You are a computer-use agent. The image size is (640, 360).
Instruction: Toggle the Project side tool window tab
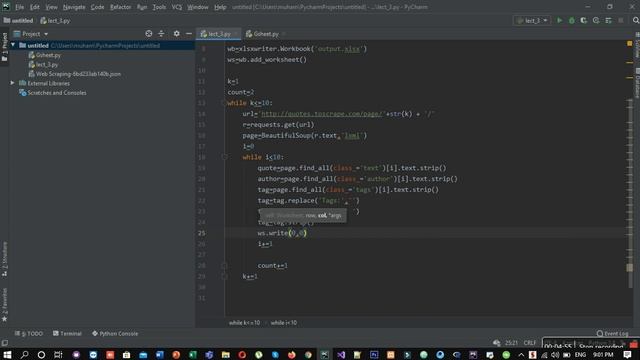(x=4, y=47)
